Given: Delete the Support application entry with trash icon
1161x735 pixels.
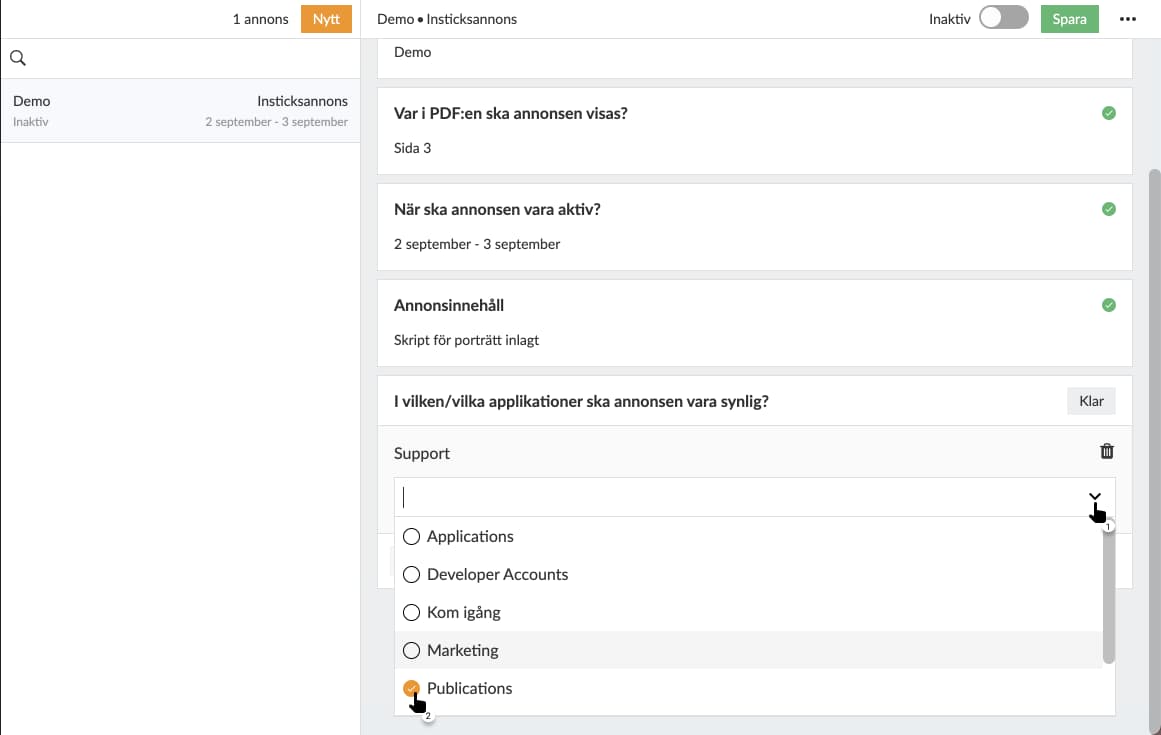Looking at the screenshot, I should (x=1107, y=452).
